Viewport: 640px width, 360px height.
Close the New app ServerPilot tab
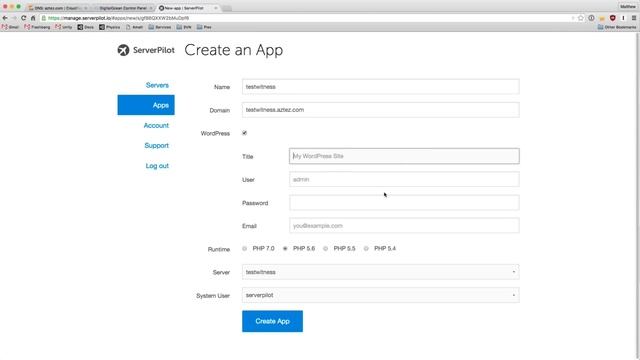coord(216,8)
